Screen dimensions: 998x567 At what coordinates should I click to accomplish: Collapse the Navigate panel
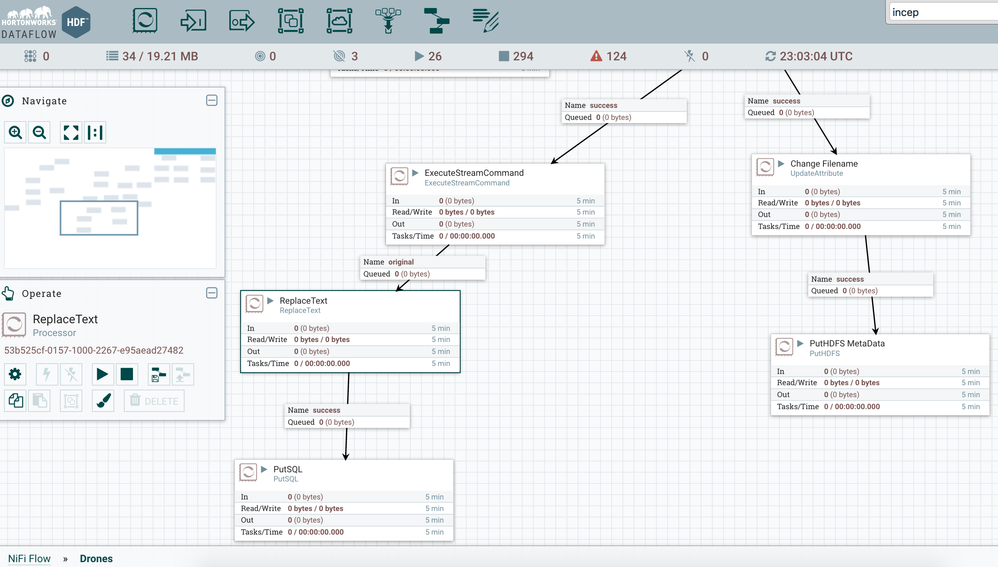(212, 101)
